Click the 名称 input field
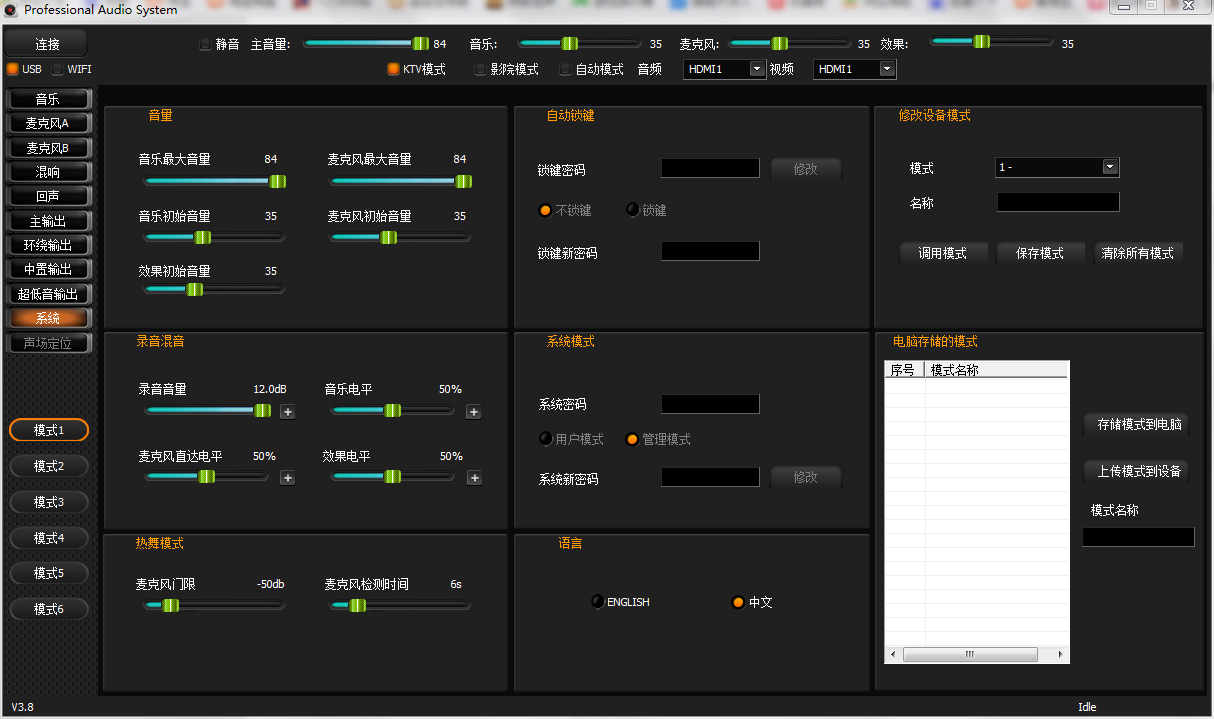1214x719 pixels. pos(1058,202)
